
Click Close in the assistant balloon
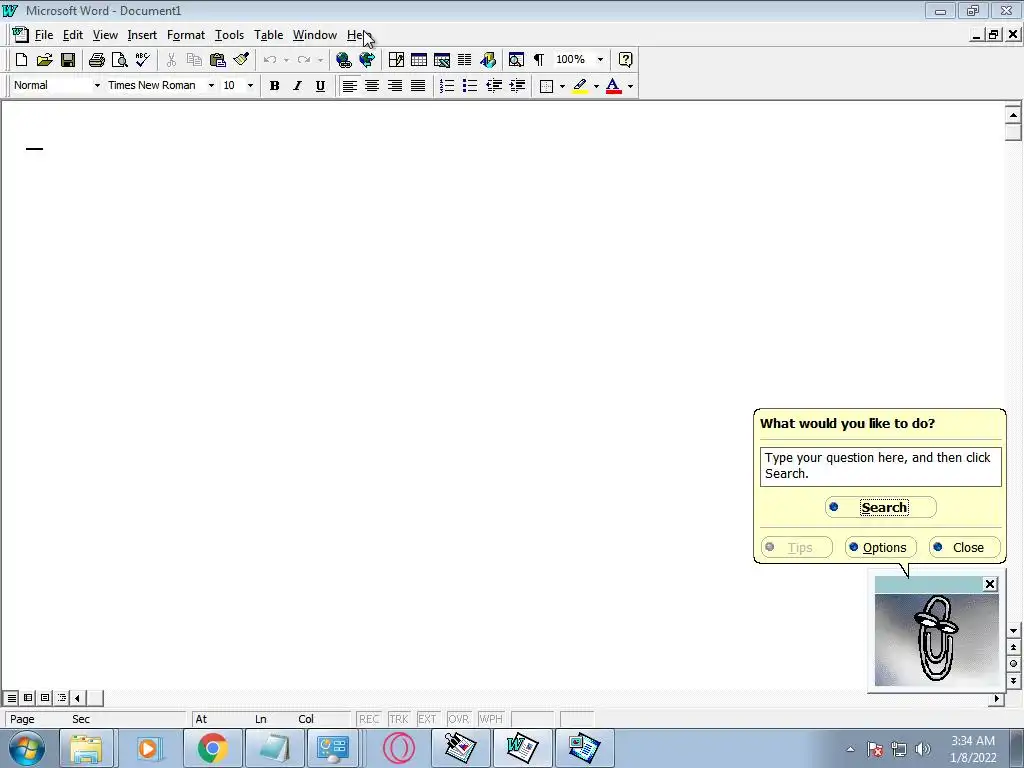[x=965, y=547]
